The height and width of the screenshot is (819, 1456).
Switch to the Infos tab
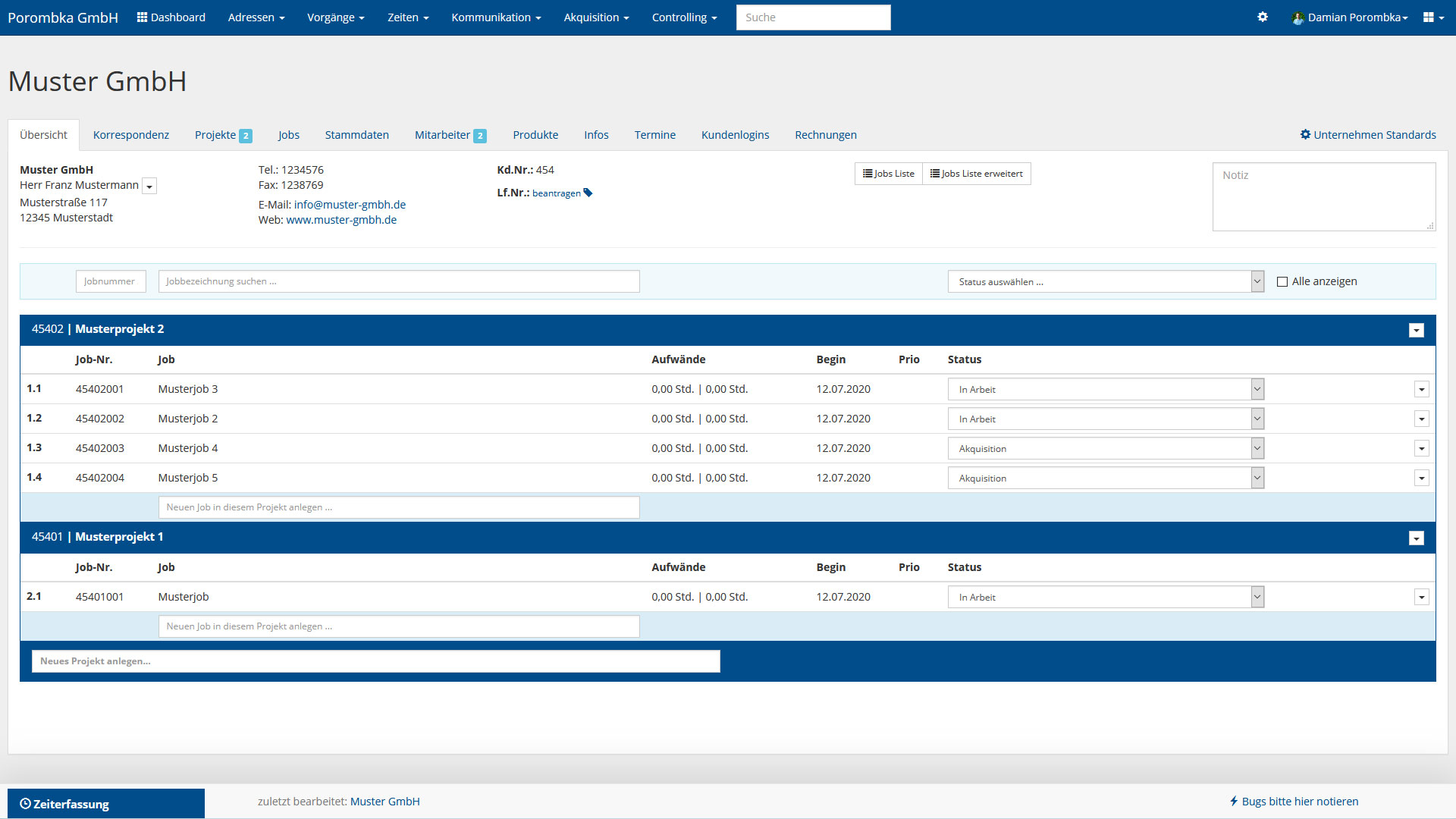596,134
